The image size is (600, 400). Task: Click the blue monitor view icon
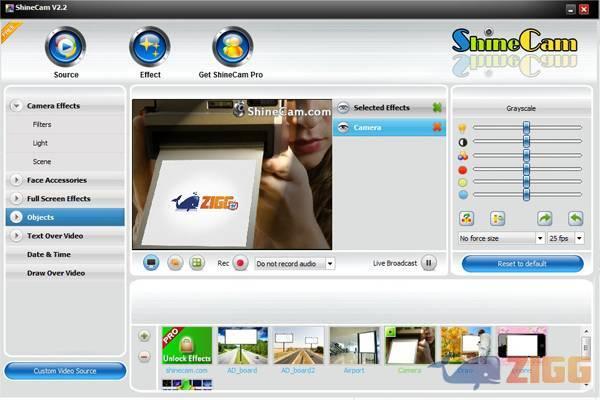(151, 263)
